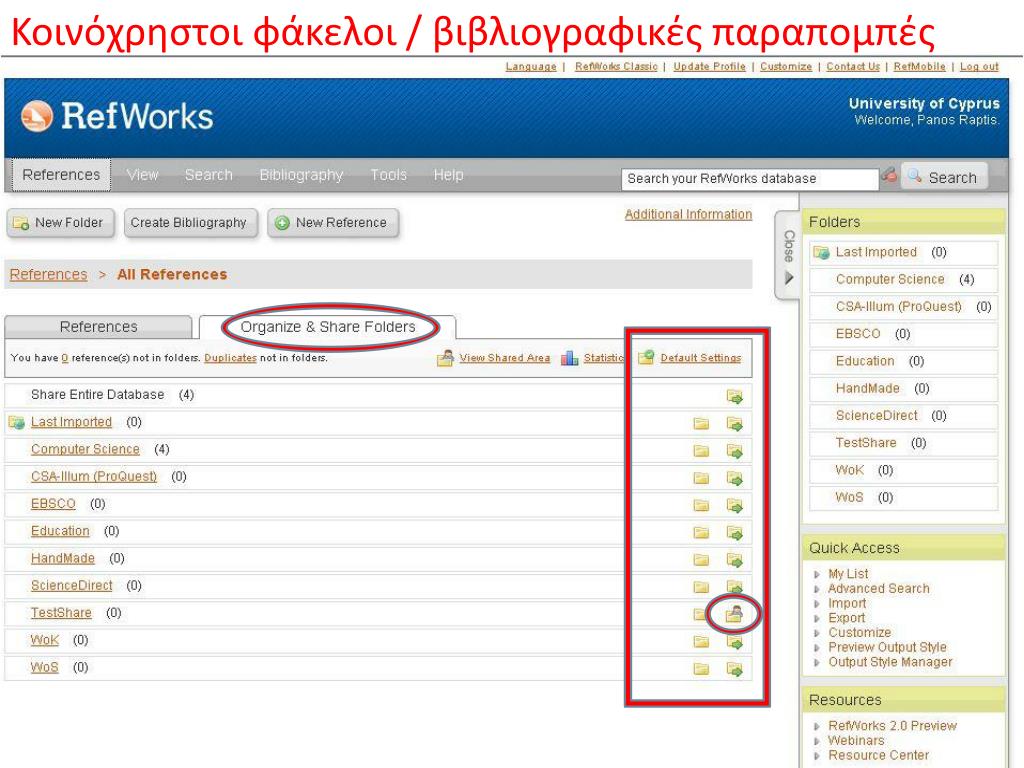Click green-arrow share icon in Computer Science row

(x=735, y=451)
